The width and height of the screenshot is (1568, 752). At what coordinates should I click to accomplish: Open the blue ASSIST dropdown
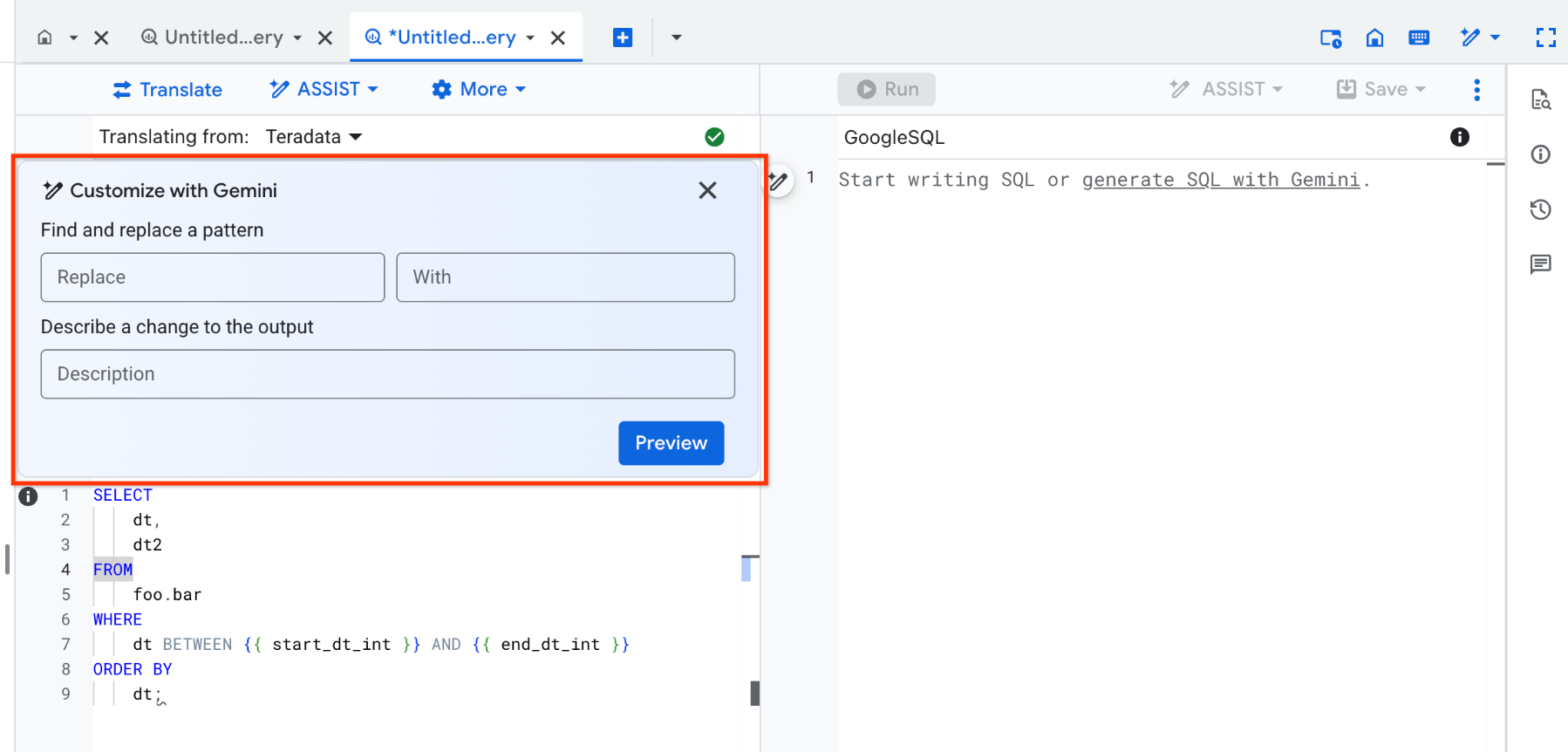pos(324,90)
